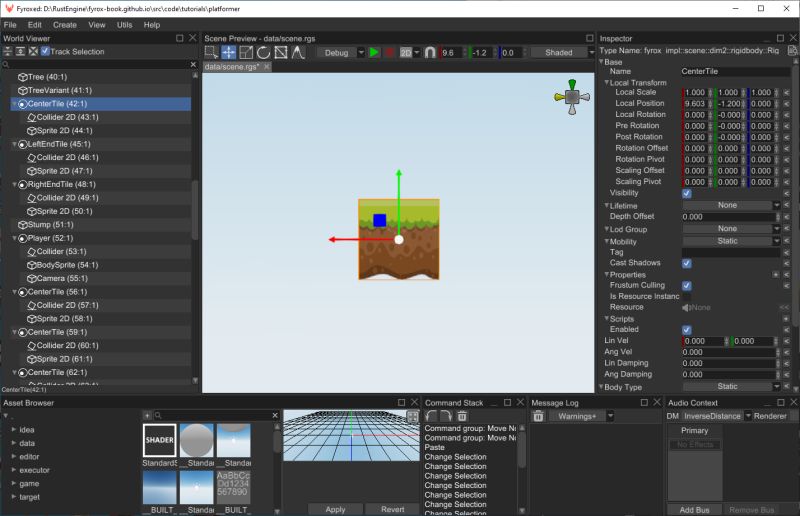The height and width of the screenshot is (516, 800).
Task: Toggle the Enabled checkbox in Inspector
Action: (687, 330)
